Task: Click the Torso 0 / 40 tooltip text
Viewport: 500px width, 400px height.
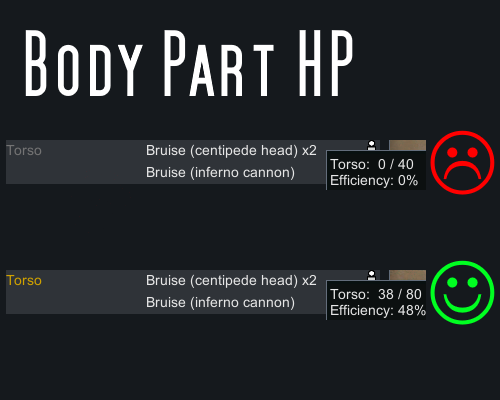Action: [x=372, y=164]
